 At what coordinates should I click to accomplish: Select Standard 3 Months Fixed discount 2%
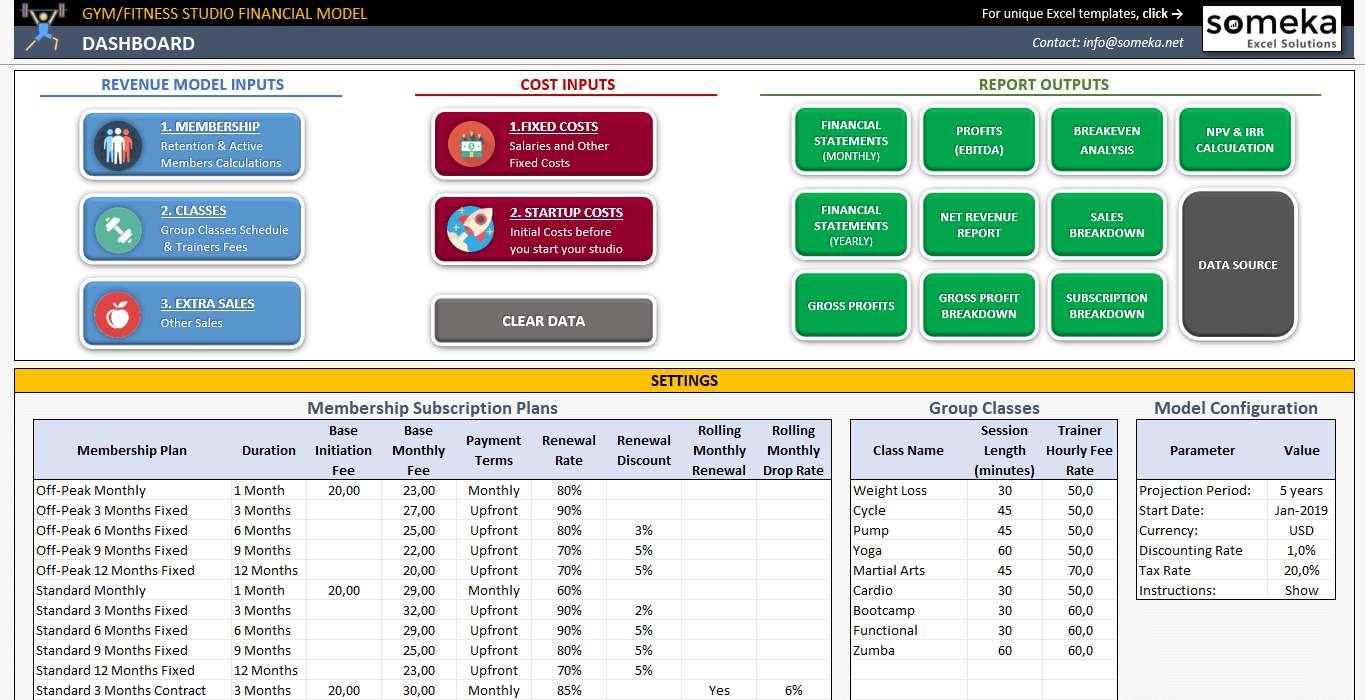[x=644, y=611]
